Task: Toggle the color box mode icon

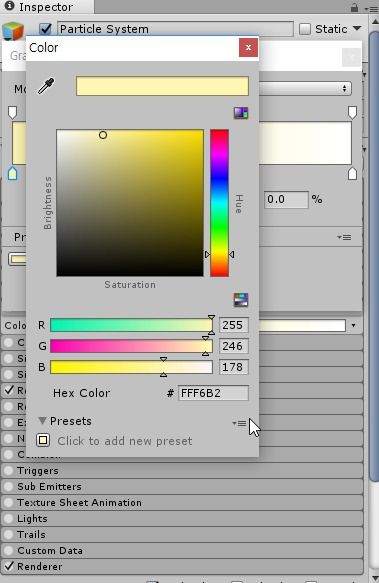Action: pos(241,113)
